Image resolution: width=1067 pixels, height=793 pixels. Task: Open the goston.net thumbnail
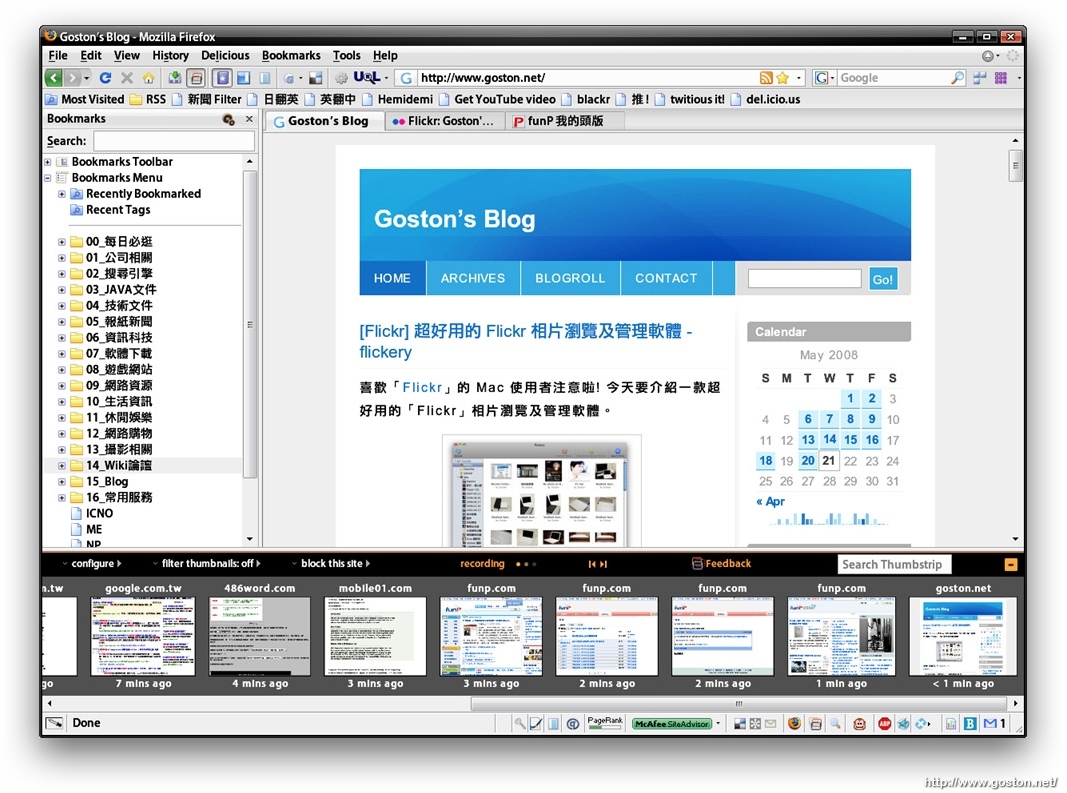963,636
